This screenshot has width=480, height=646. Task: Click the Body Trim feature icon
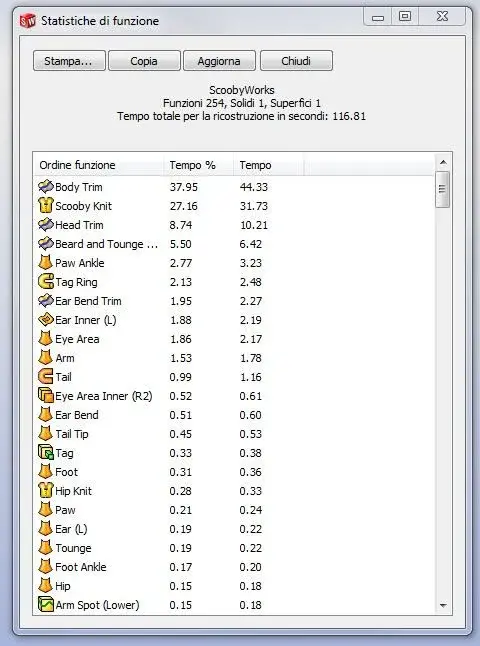click(46, 187)
